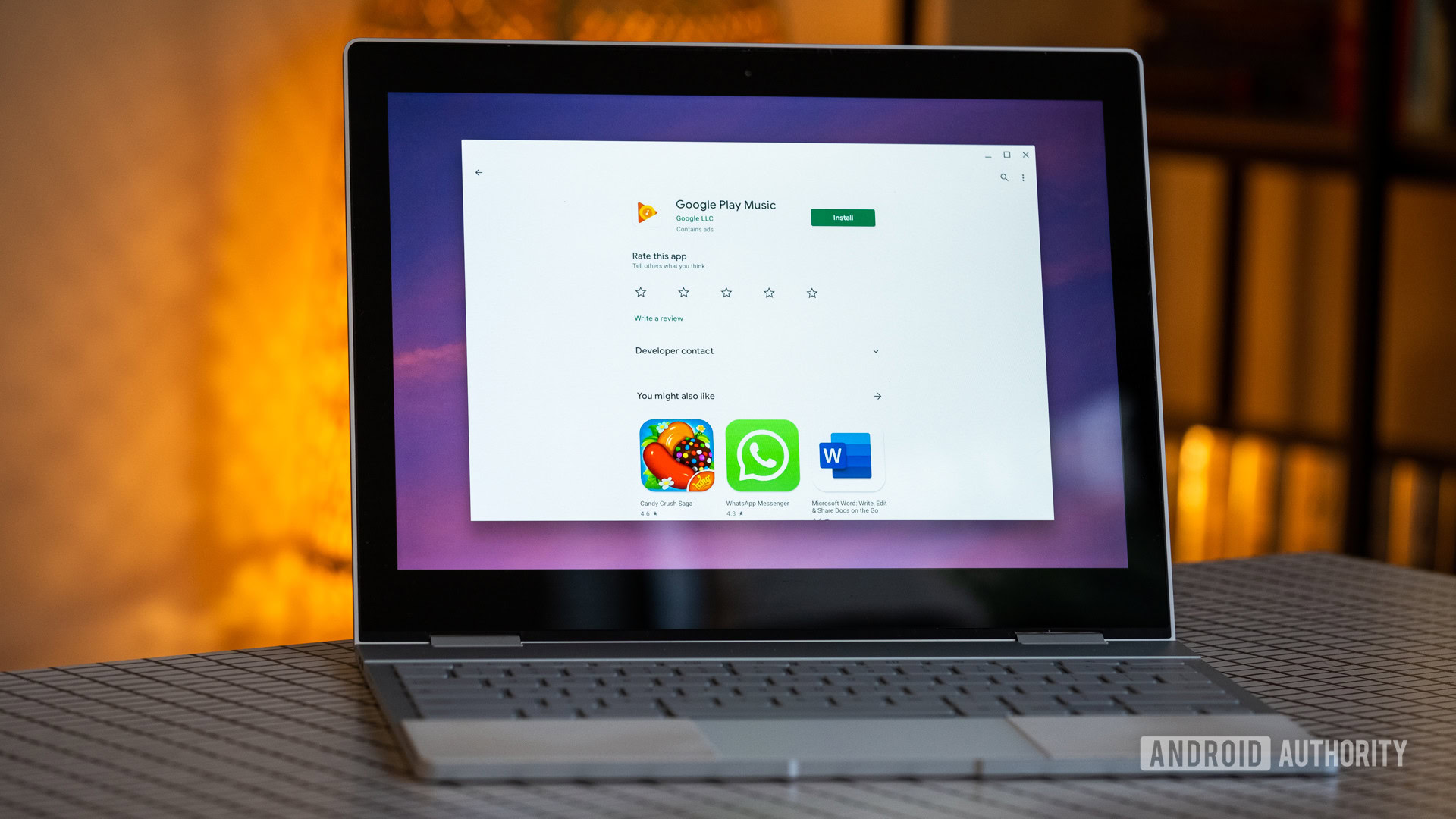The image size is (1456, 819).
Task: Select the first star rating toggle
Action: (x=641, y=292)
